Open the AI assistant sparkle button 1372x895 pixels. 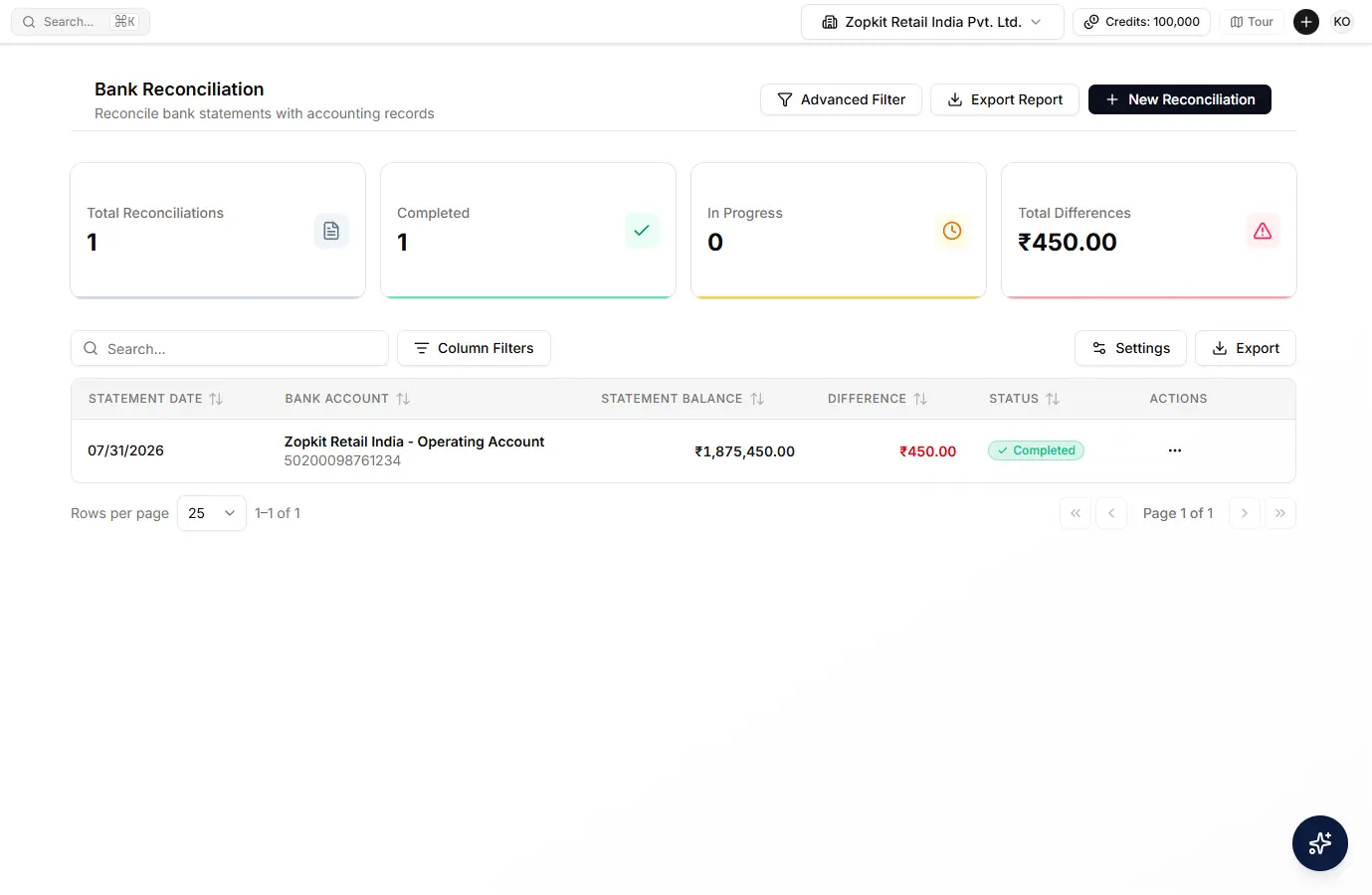1320,843
